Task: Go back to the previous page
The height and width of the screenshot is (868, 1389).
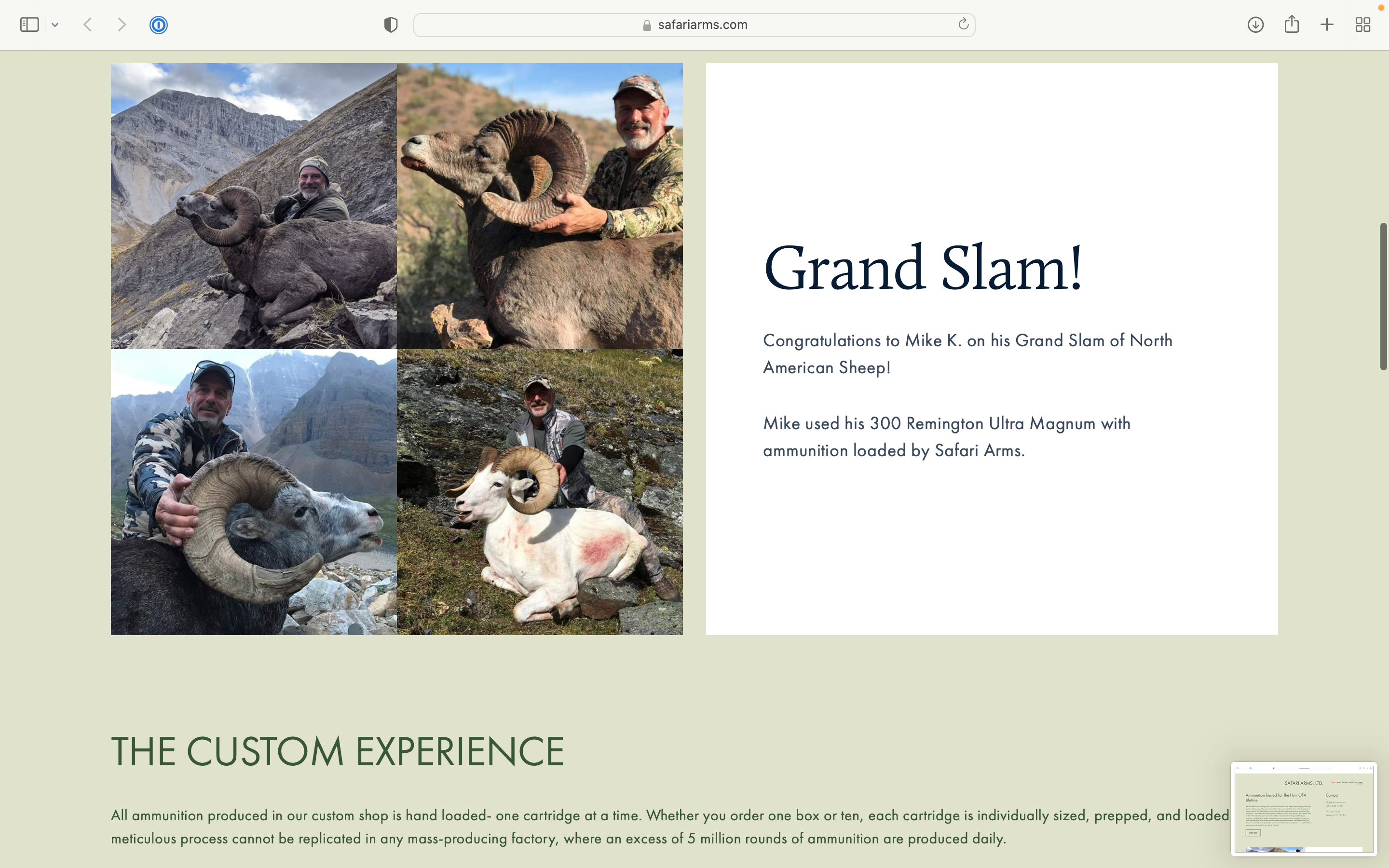Action: (x=88, y=25)
